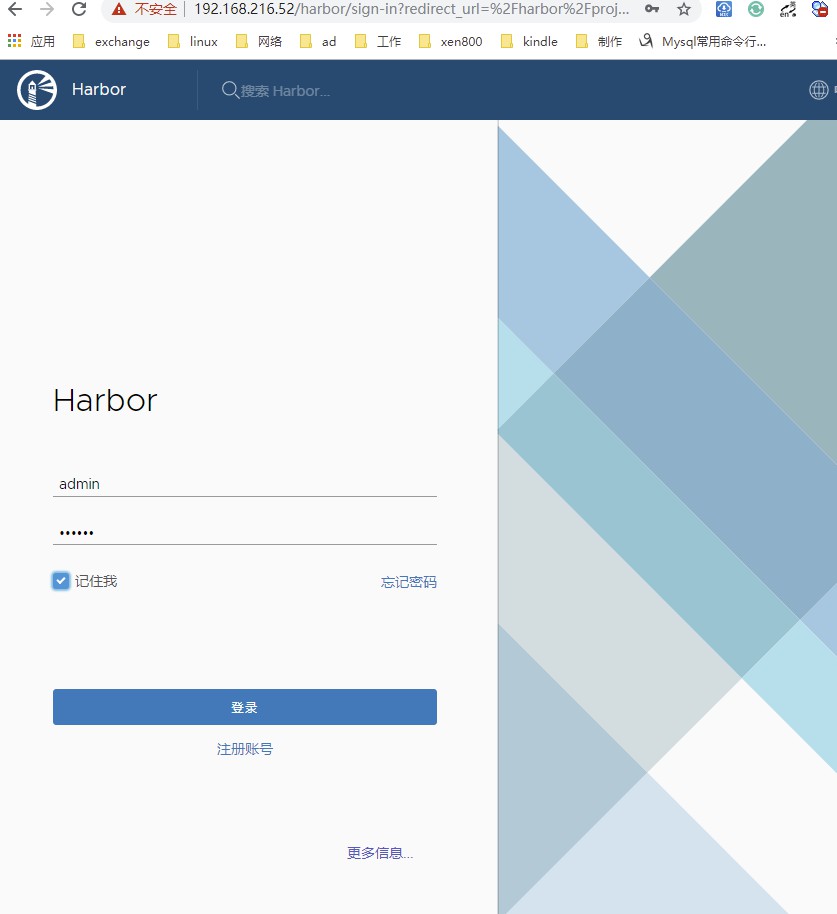The height and width of the screenshot is (914, 837).
Task: Click the 注册账号 link
Action: [x=245, y=749]
